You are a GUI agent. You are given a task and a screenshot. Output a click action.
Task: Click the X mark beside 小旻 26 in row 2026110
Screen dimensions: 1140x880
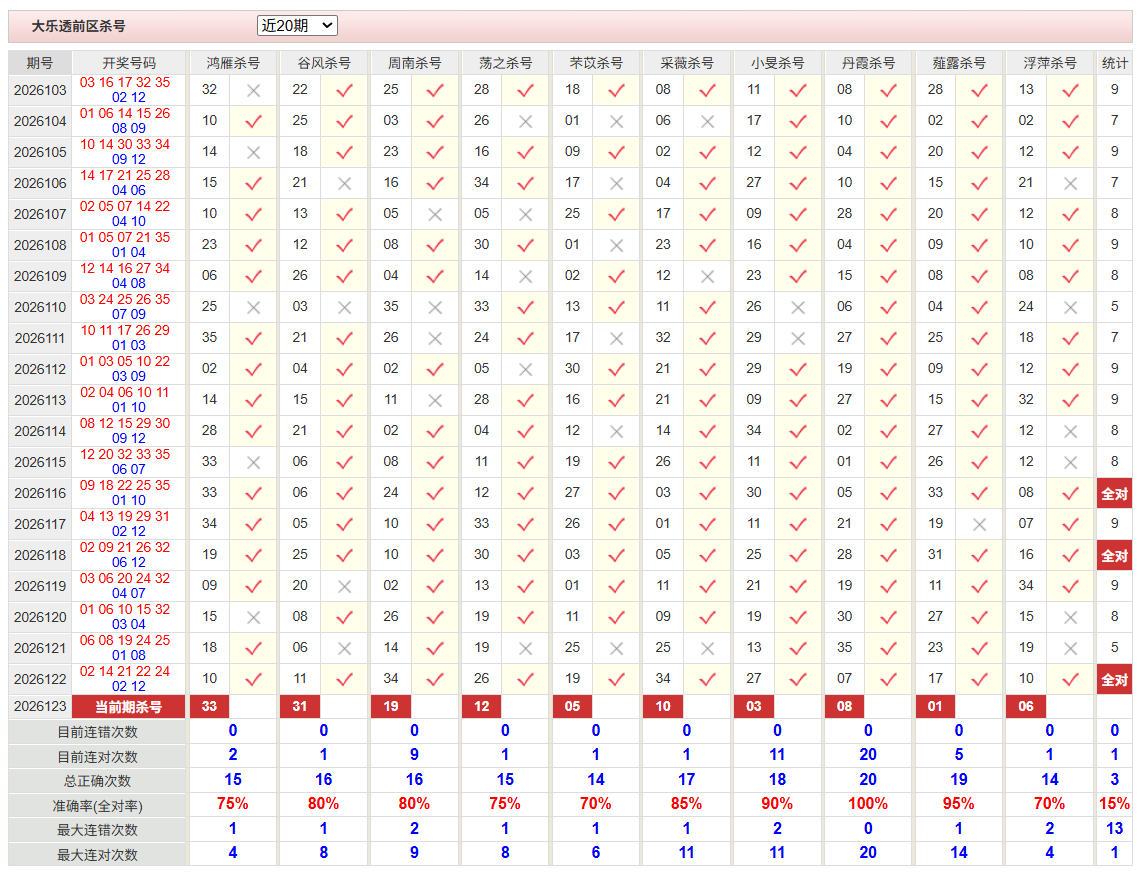[x=798, y=308]
